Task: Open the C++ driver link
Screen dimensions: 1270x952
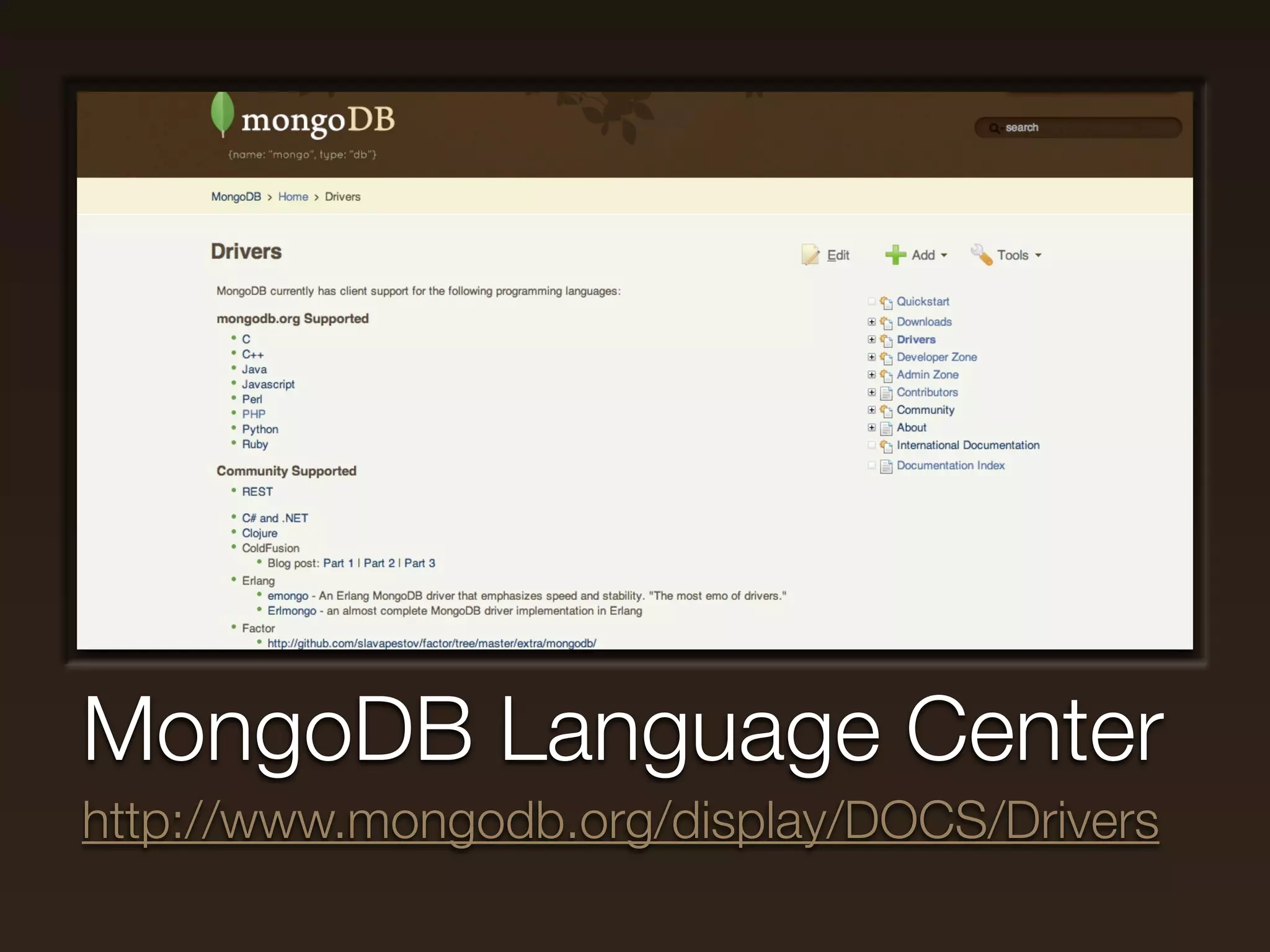Action: coord(252,355)
